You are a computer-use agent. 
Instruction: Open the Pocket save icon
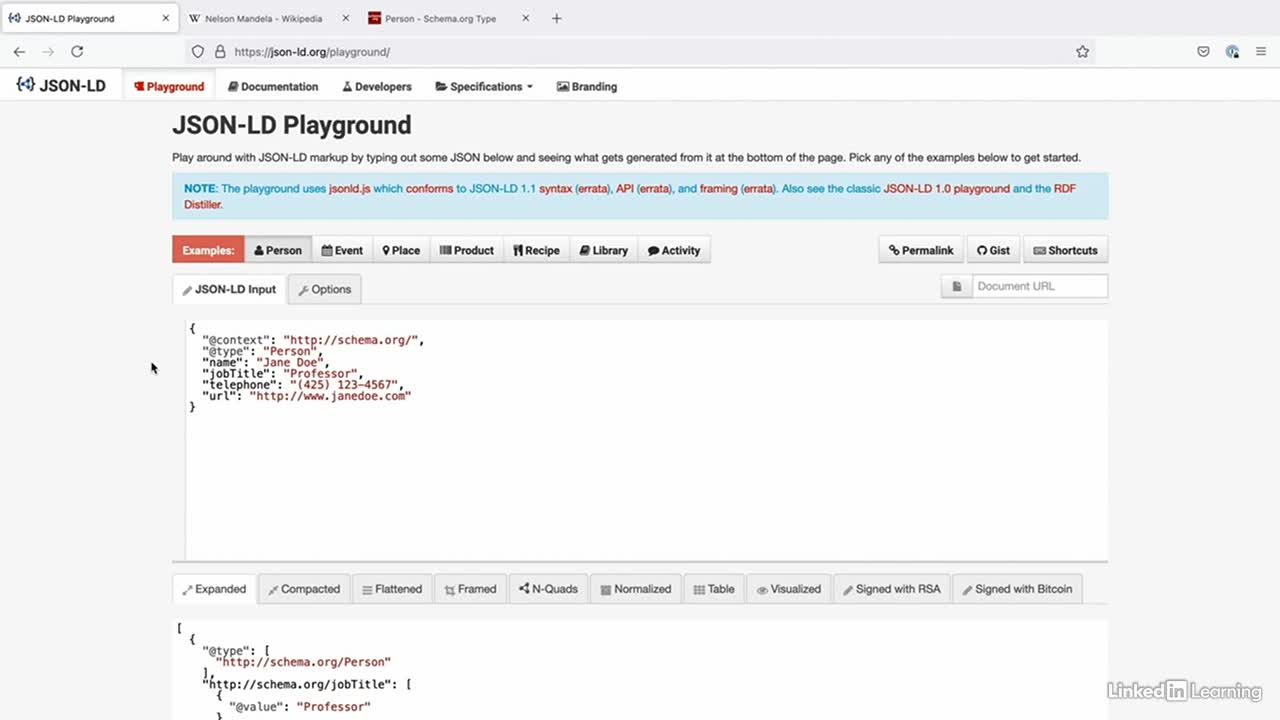click(1203, 52)
